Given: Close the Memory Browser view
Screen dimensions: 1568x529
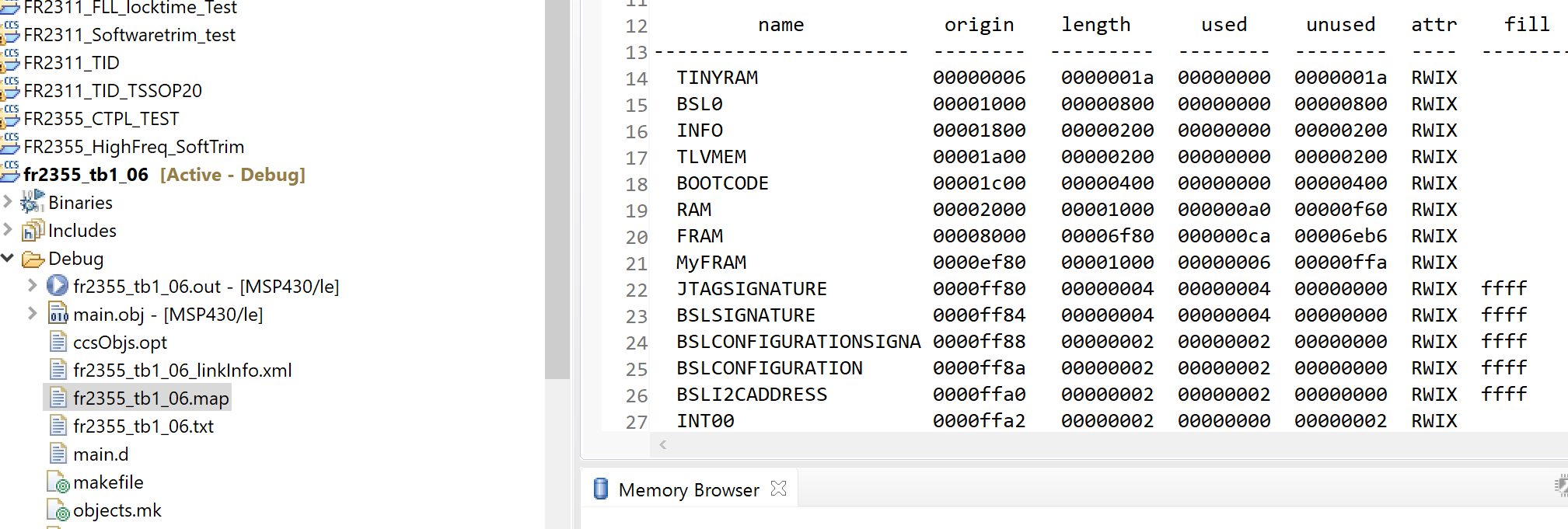Looking at the screenshot, I should point(778,489).
